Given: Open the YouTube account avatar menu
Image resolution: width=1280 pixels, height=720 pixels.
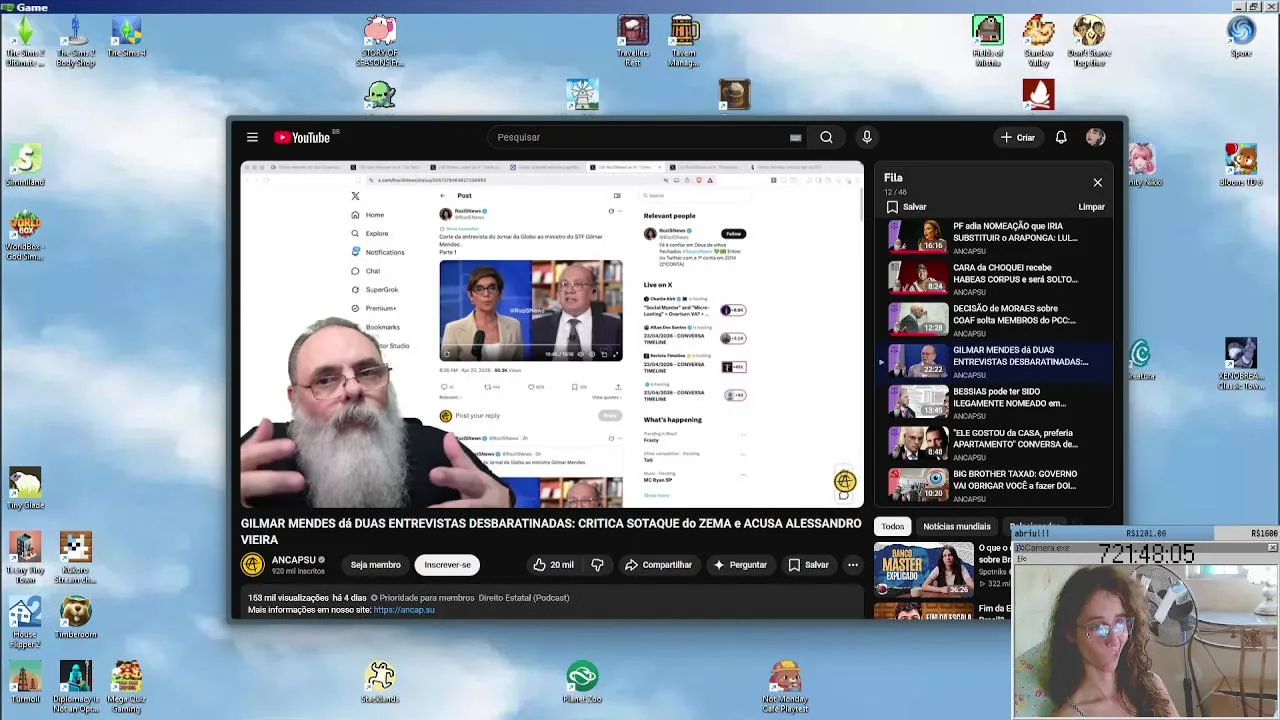Looking at the screenshot, I should tap(1096, 137).
